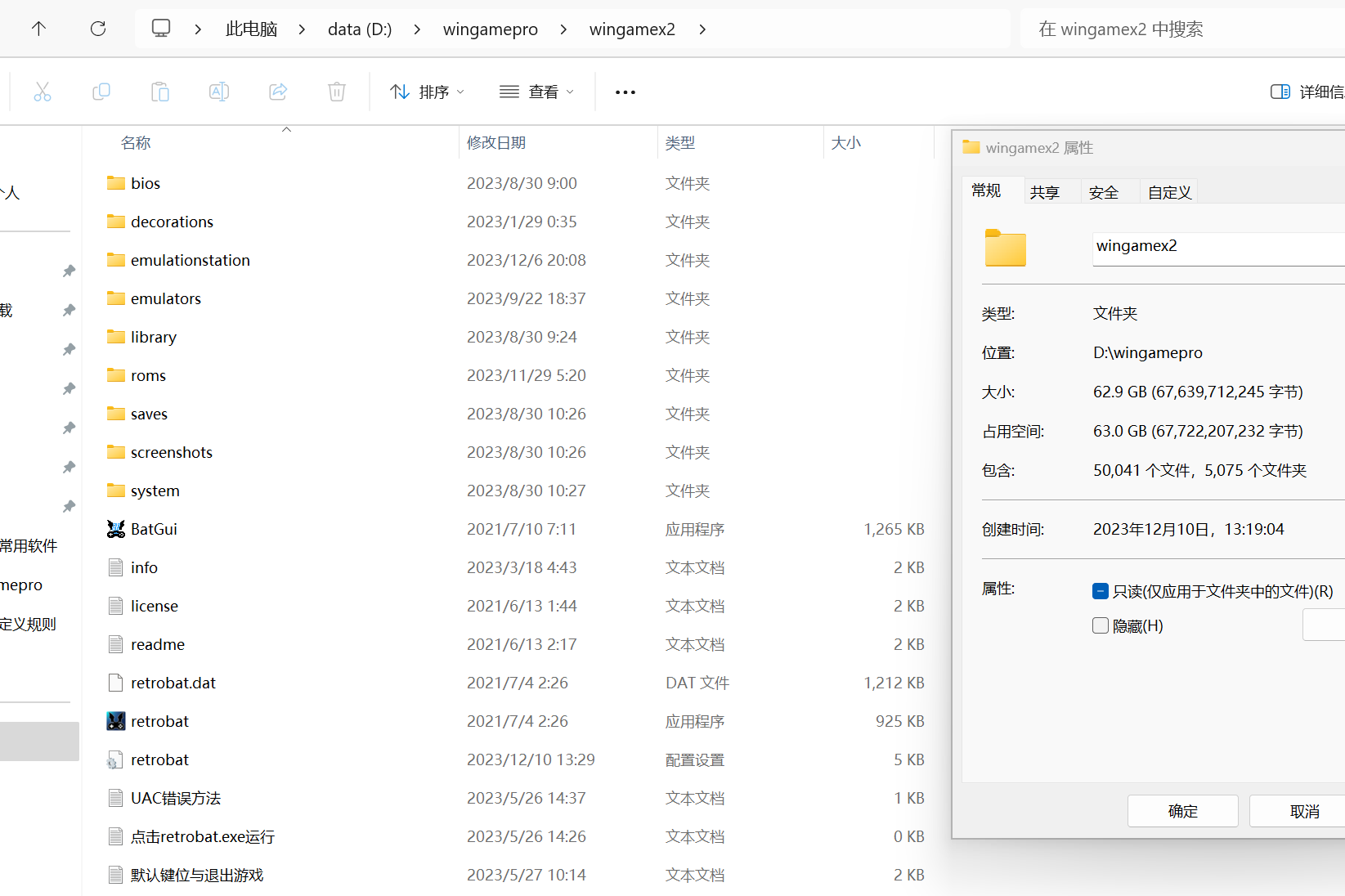The image size is (1345, 896).
Task: Open the roms folder
Action: [148, 374]
